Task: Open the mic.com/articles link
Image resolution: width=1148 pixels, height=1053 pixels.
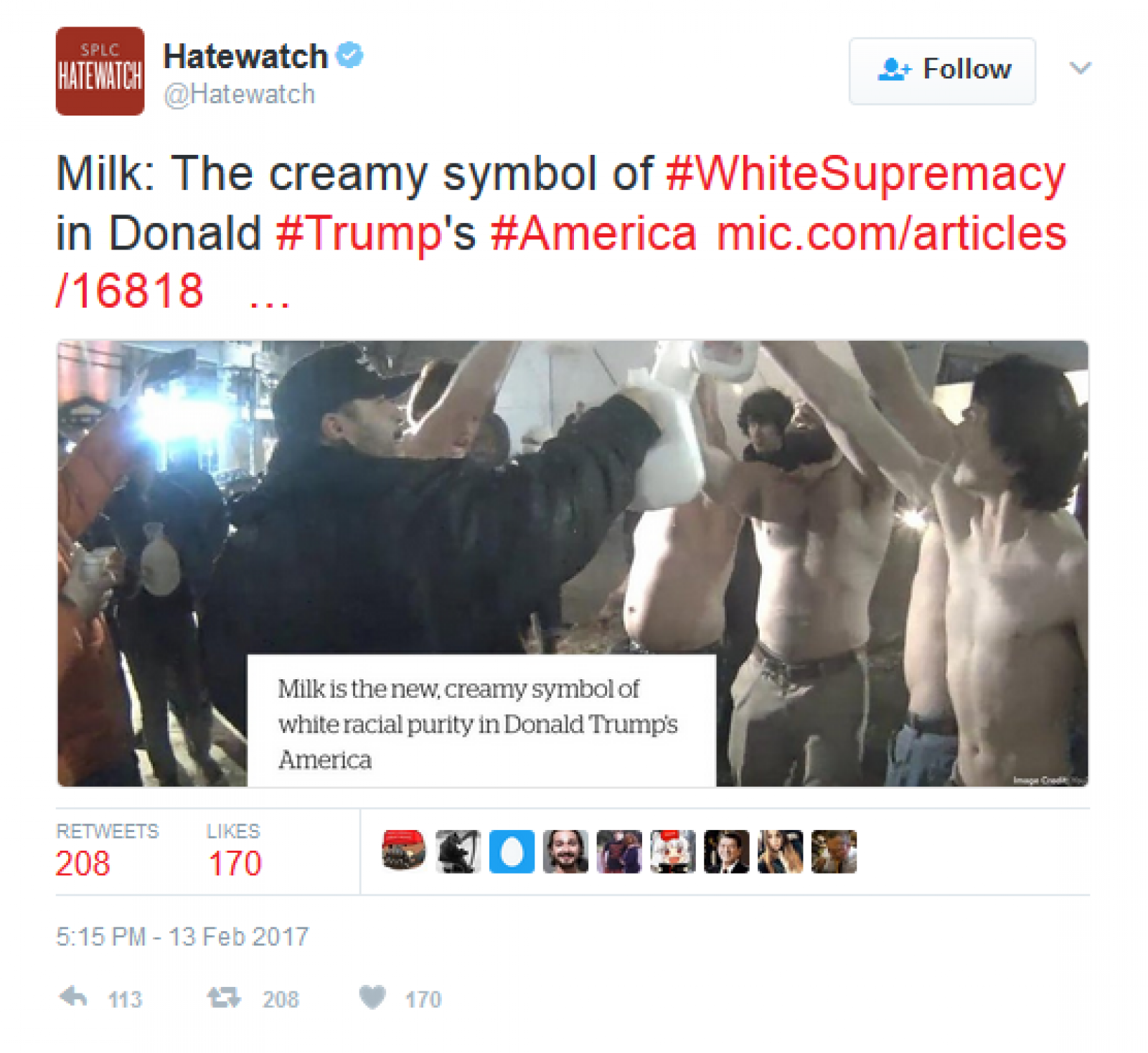Action: [561, 262]
